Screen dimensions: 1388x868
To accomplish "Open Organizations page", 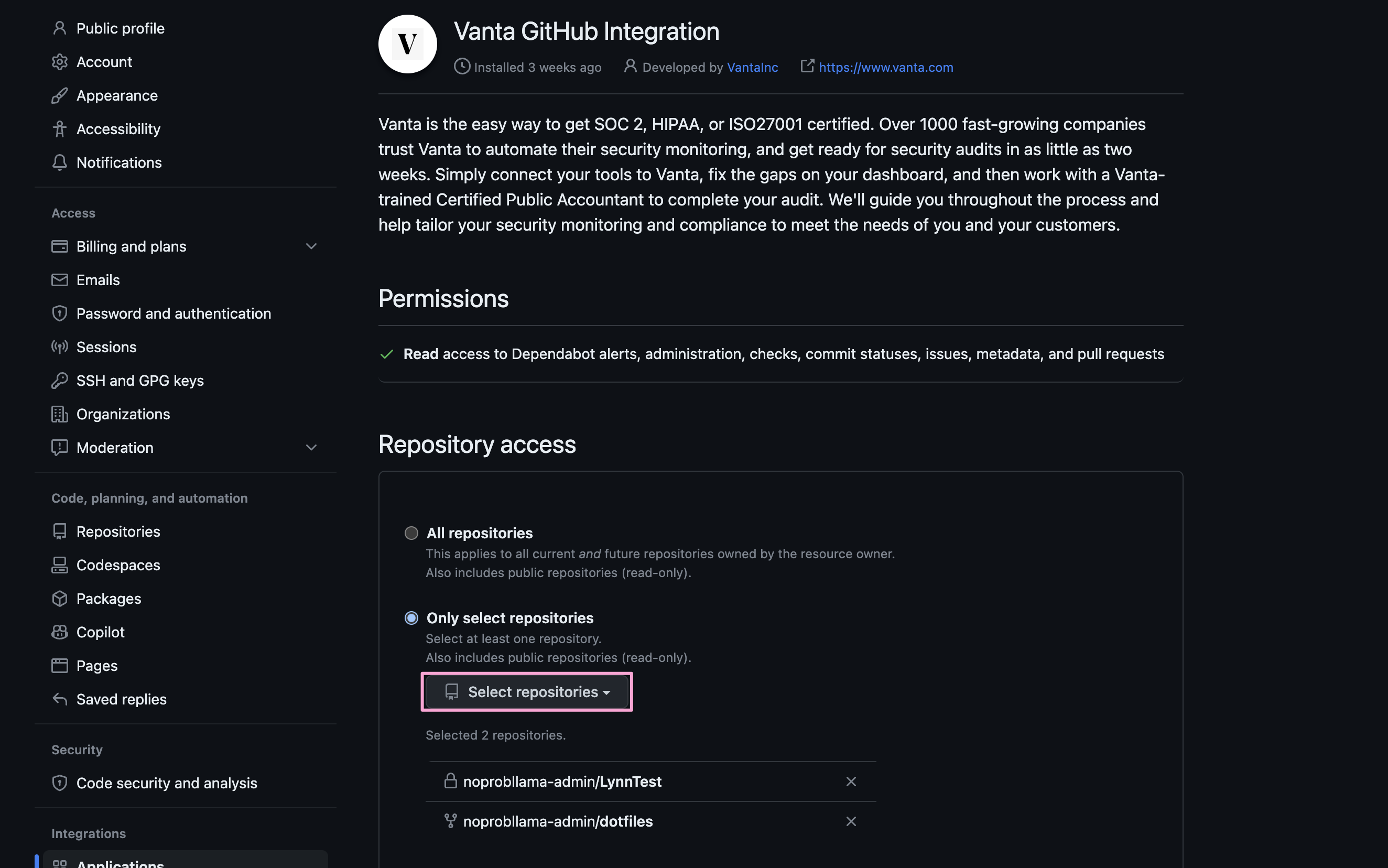I will [123, 414].
